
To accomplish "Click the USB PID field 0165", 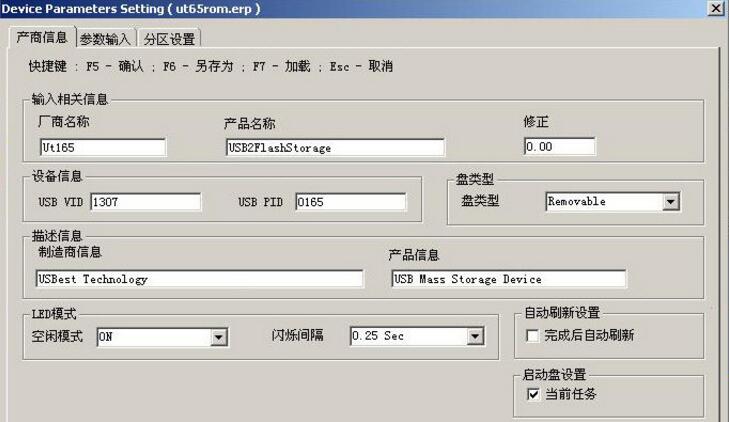I will [x=351, y=202].
